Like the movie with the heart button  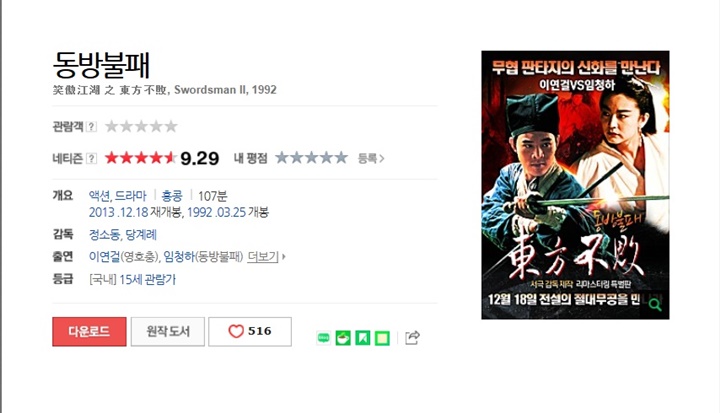250,331
